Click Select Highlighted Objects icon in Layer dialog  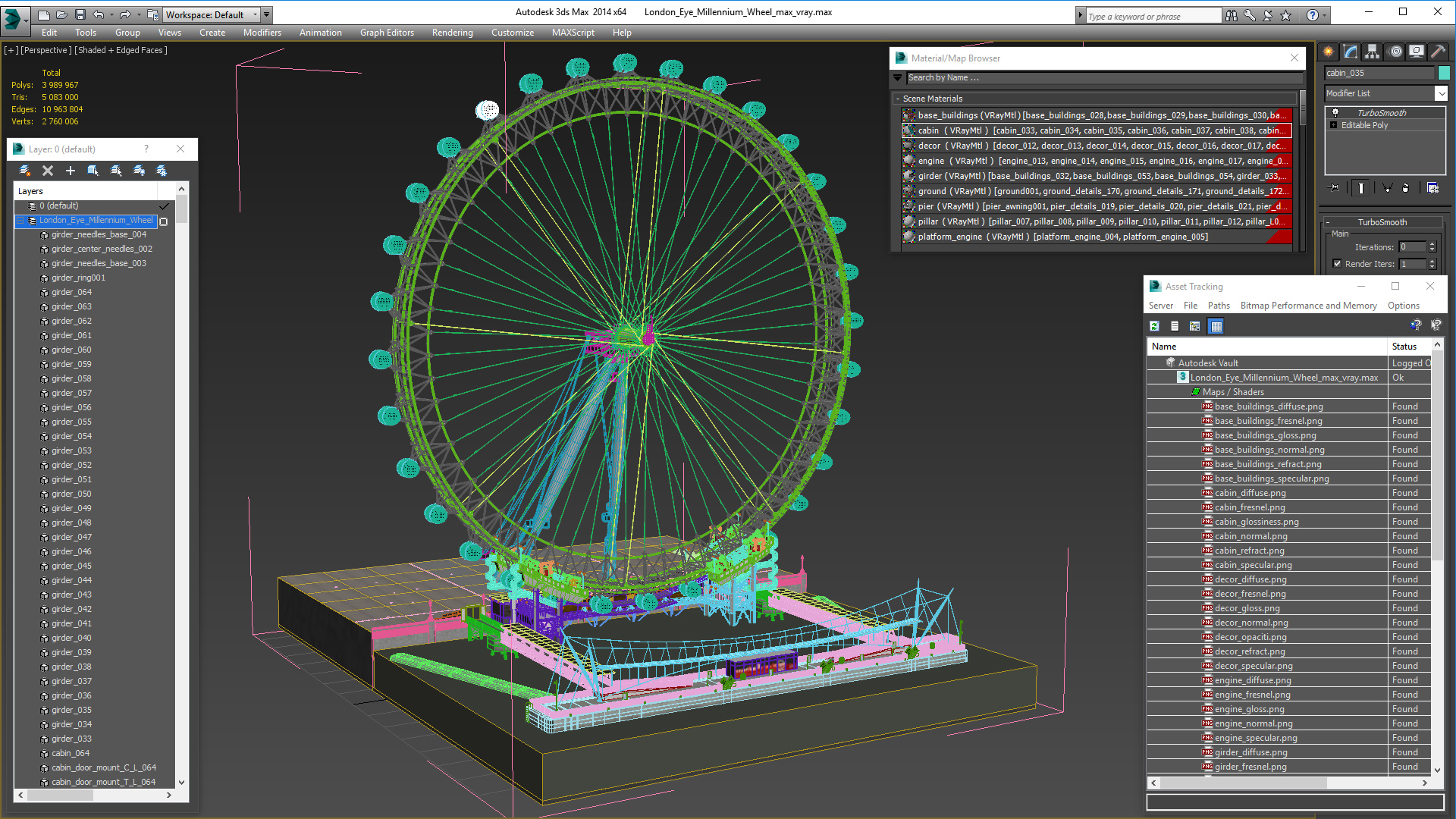93,171
